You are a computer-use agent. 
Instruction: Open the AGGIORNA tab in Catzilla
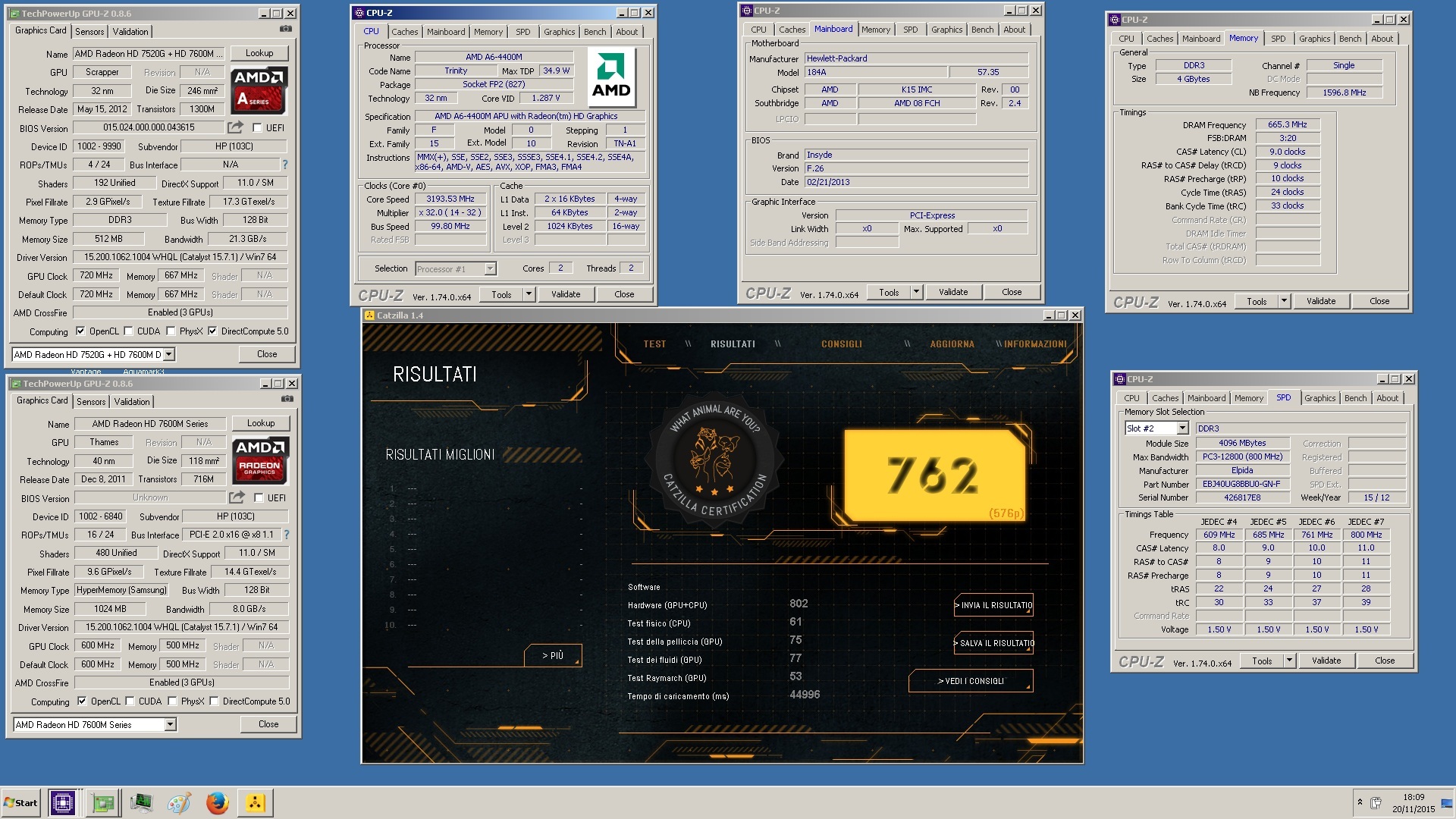click(x=952, y=344)
